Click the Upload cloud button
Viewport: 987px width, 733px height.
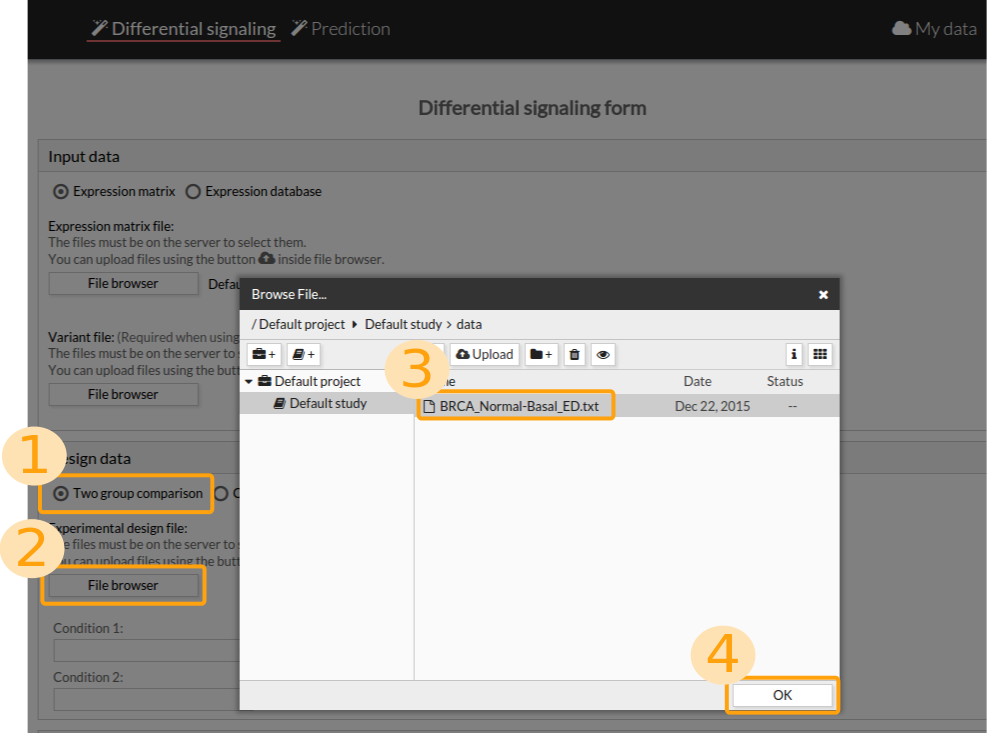point(485,354)
